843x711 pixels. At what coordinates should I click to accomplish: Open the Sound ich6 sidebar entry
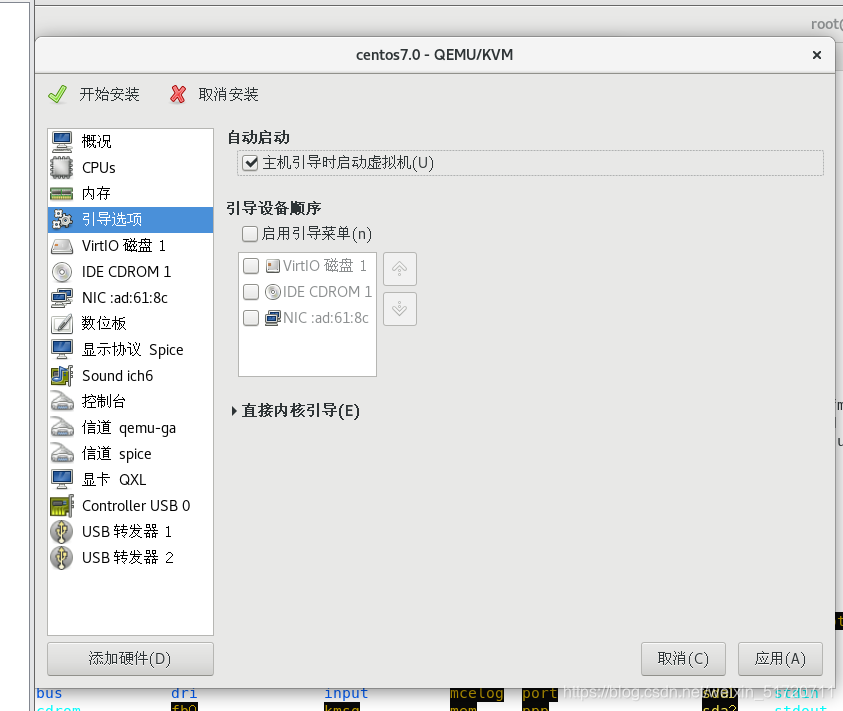click(x=131, y=375)
